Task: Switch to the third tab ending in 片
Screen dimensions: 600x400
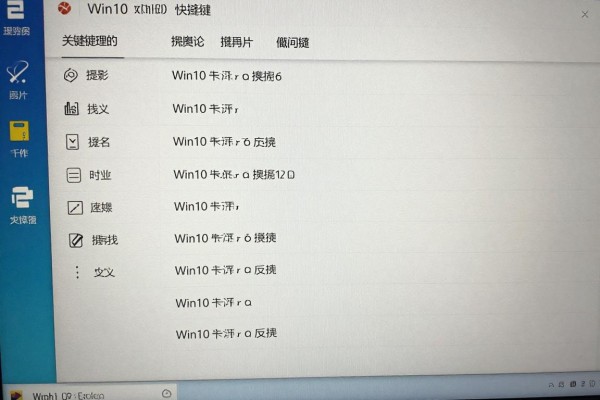Action: click(x=236, y=42)
